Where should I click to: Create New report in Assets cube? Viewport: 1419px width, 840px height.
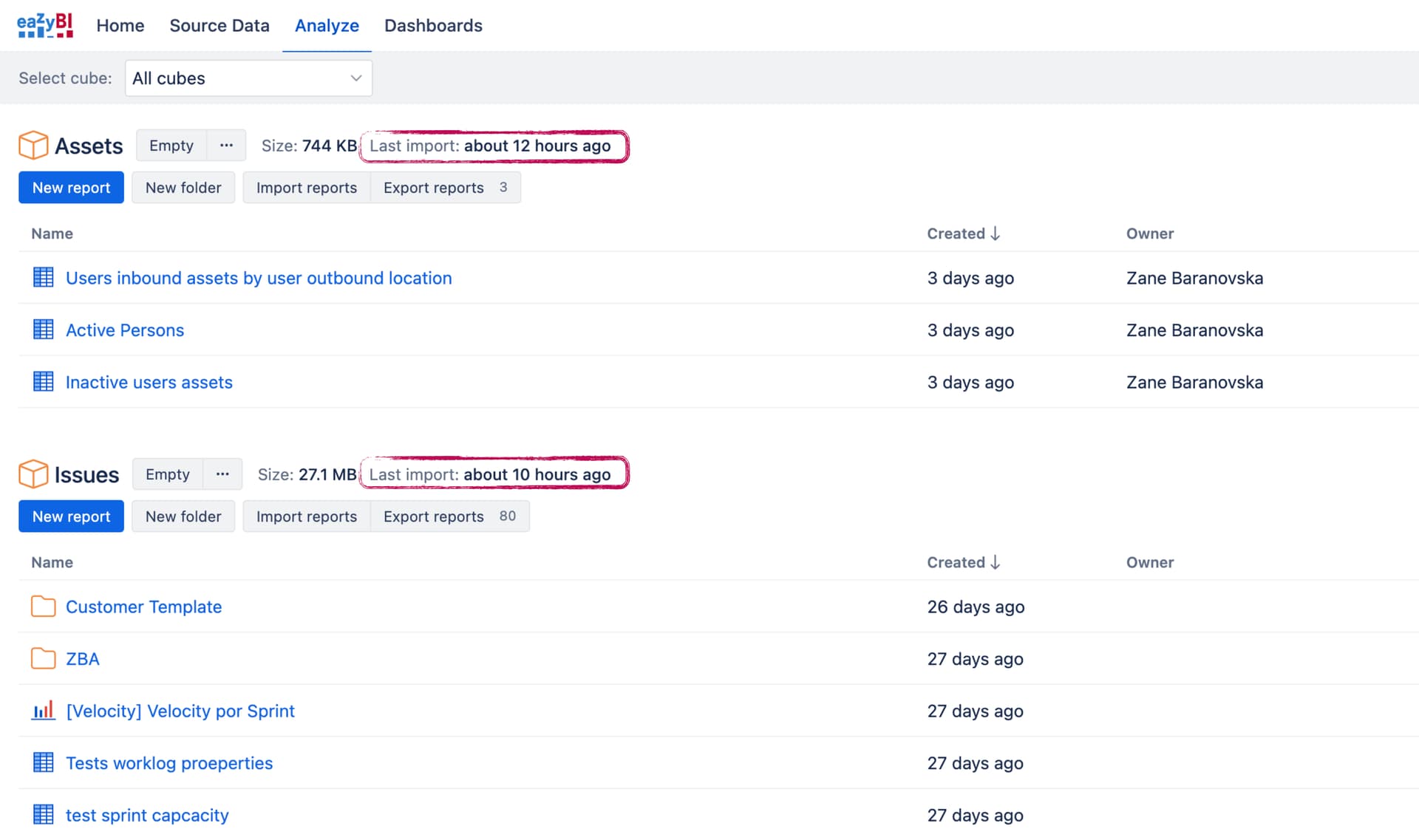(71, 188)
